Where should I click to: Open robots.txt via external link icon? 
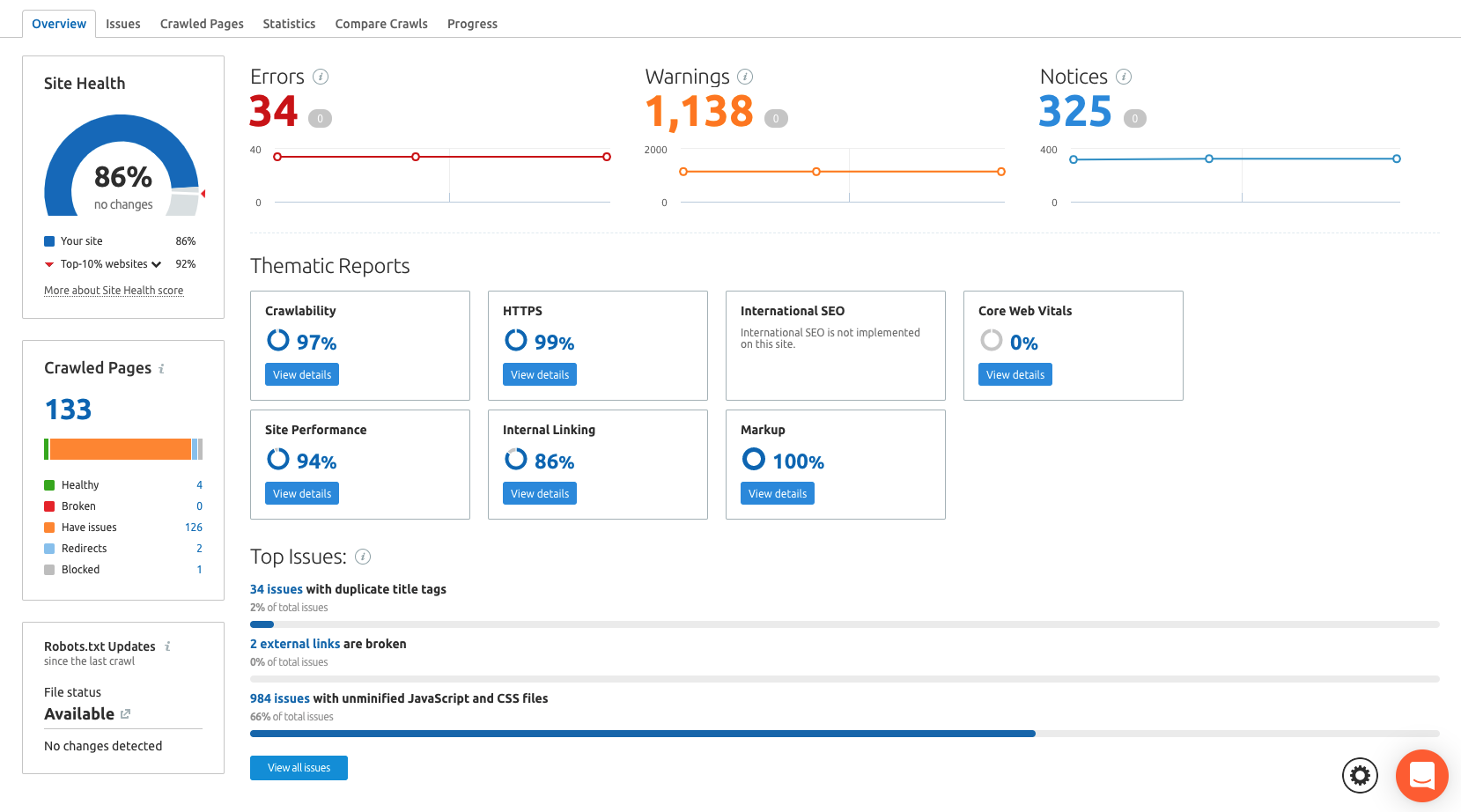(125, 714)
